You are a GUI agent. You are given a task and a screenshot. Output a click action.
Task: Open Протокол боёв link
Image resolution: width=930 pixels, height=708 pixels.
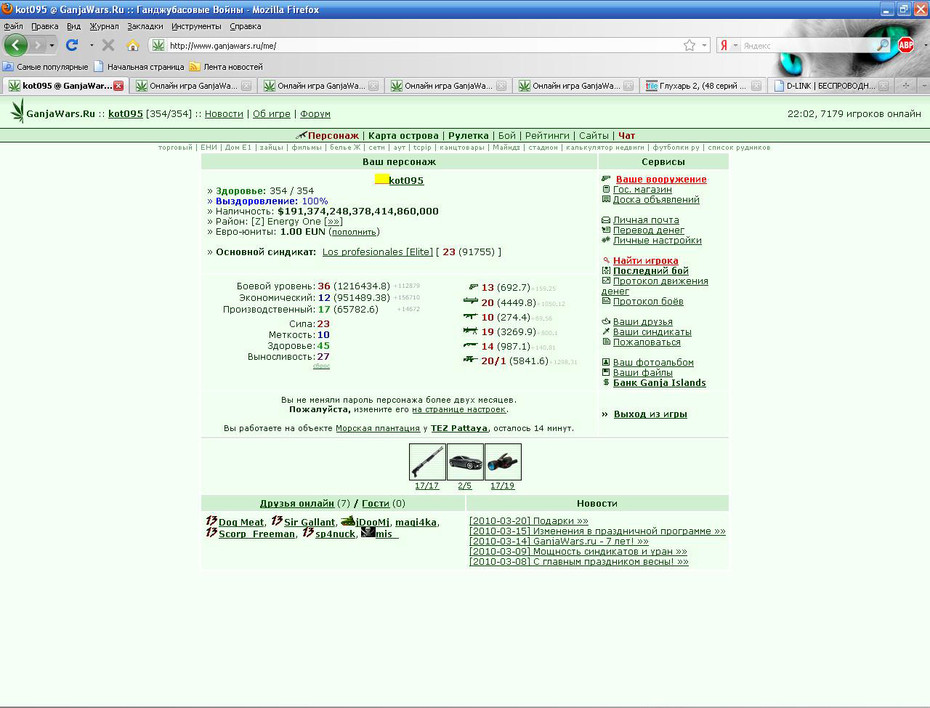point(648,301)
